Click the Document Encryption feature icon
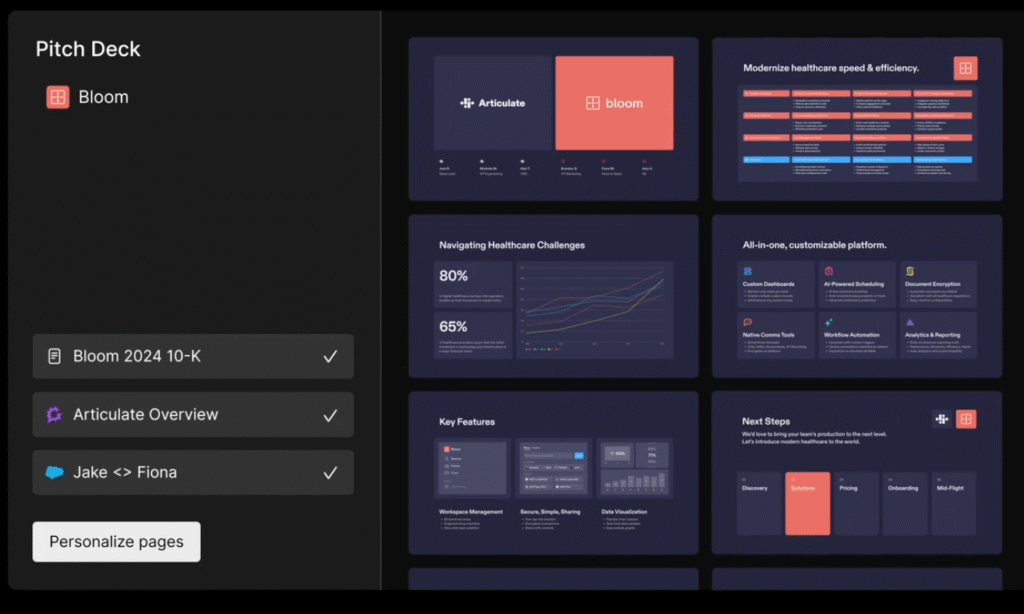This screenshot has width=1024, height=614. (910, 271)
